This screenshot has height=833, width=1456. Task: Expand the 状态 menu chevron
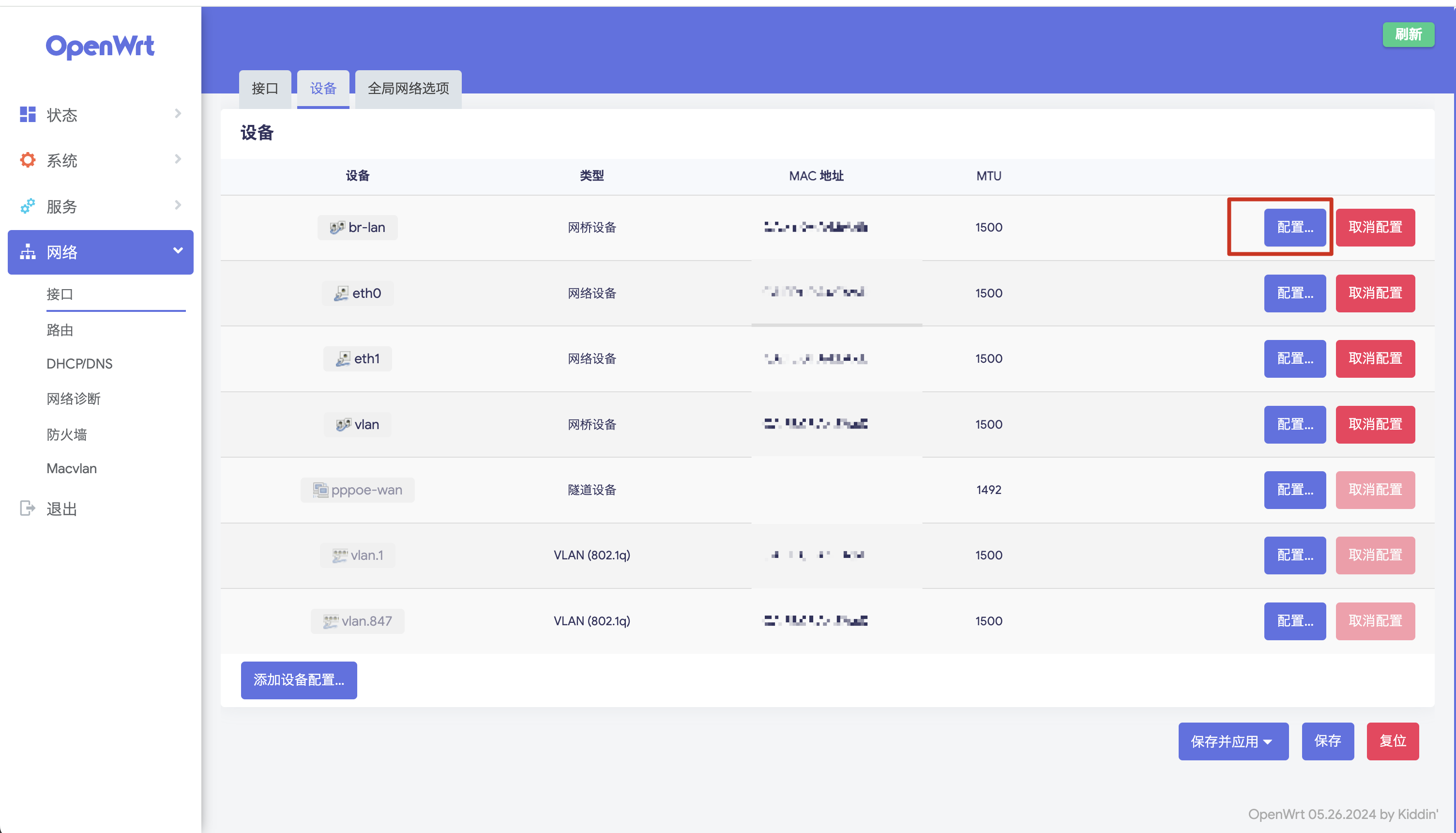click(x=178, y=114)
